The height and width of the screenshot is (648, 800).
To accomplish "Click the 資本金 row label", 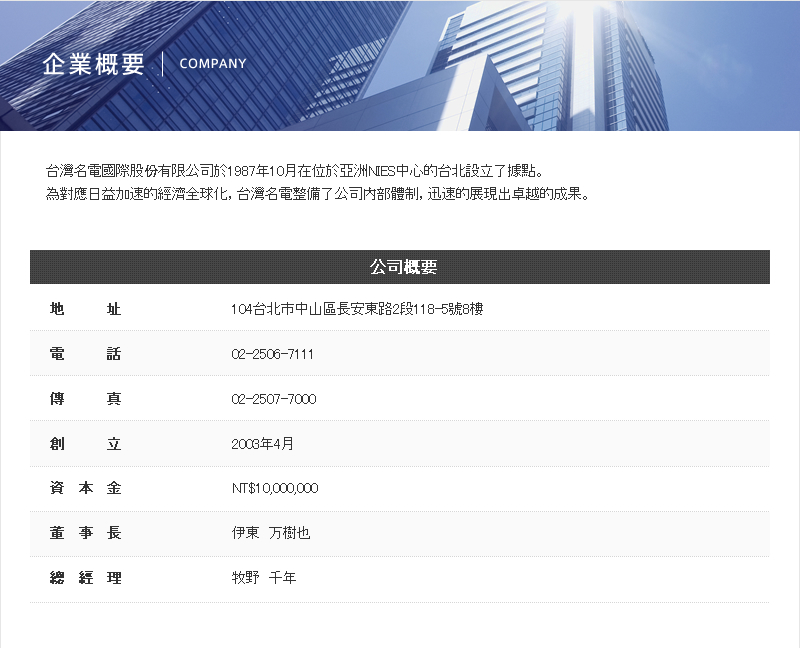I will tap(85, 488).
